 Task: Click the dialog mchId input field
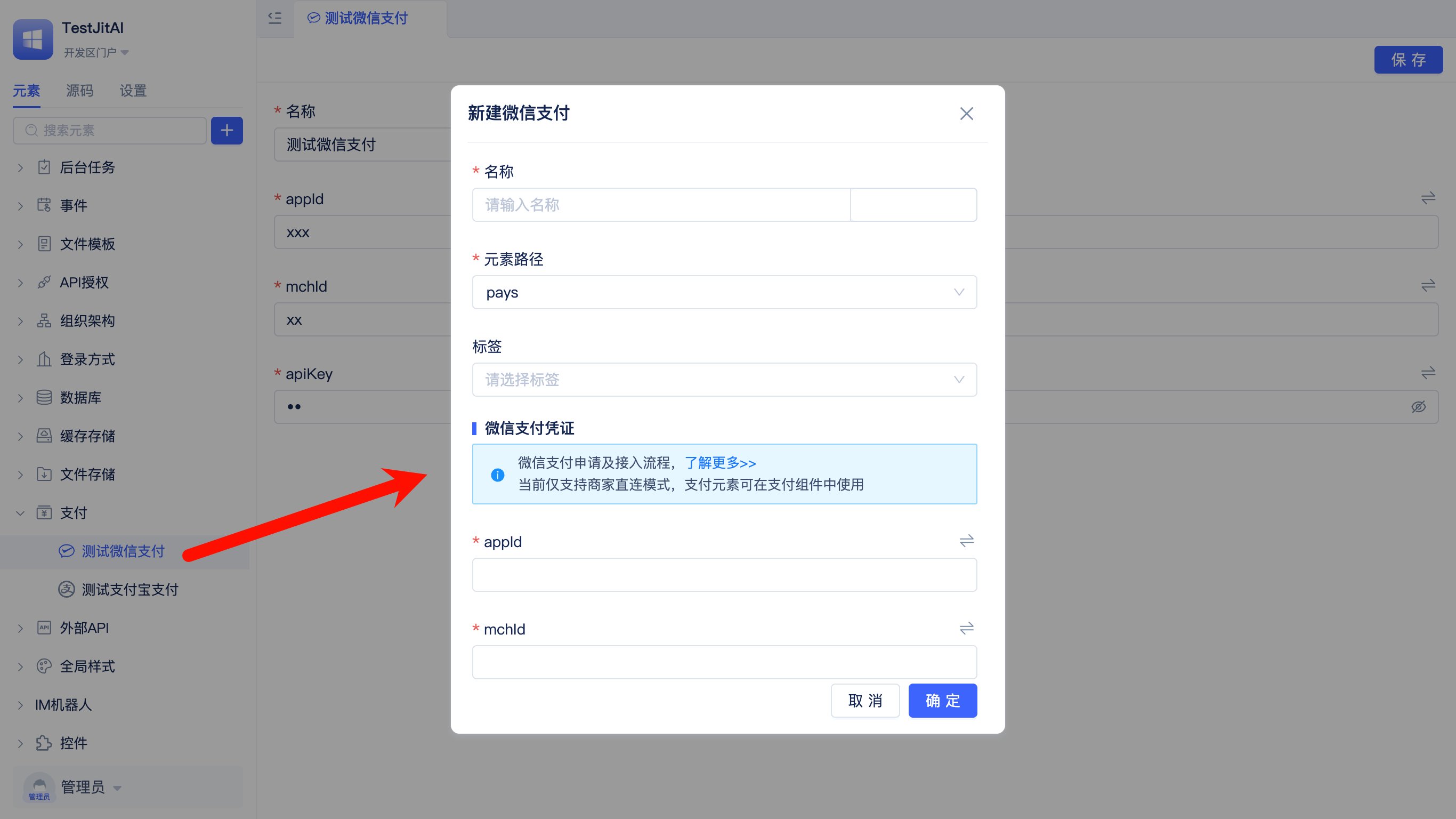[724, 662]
